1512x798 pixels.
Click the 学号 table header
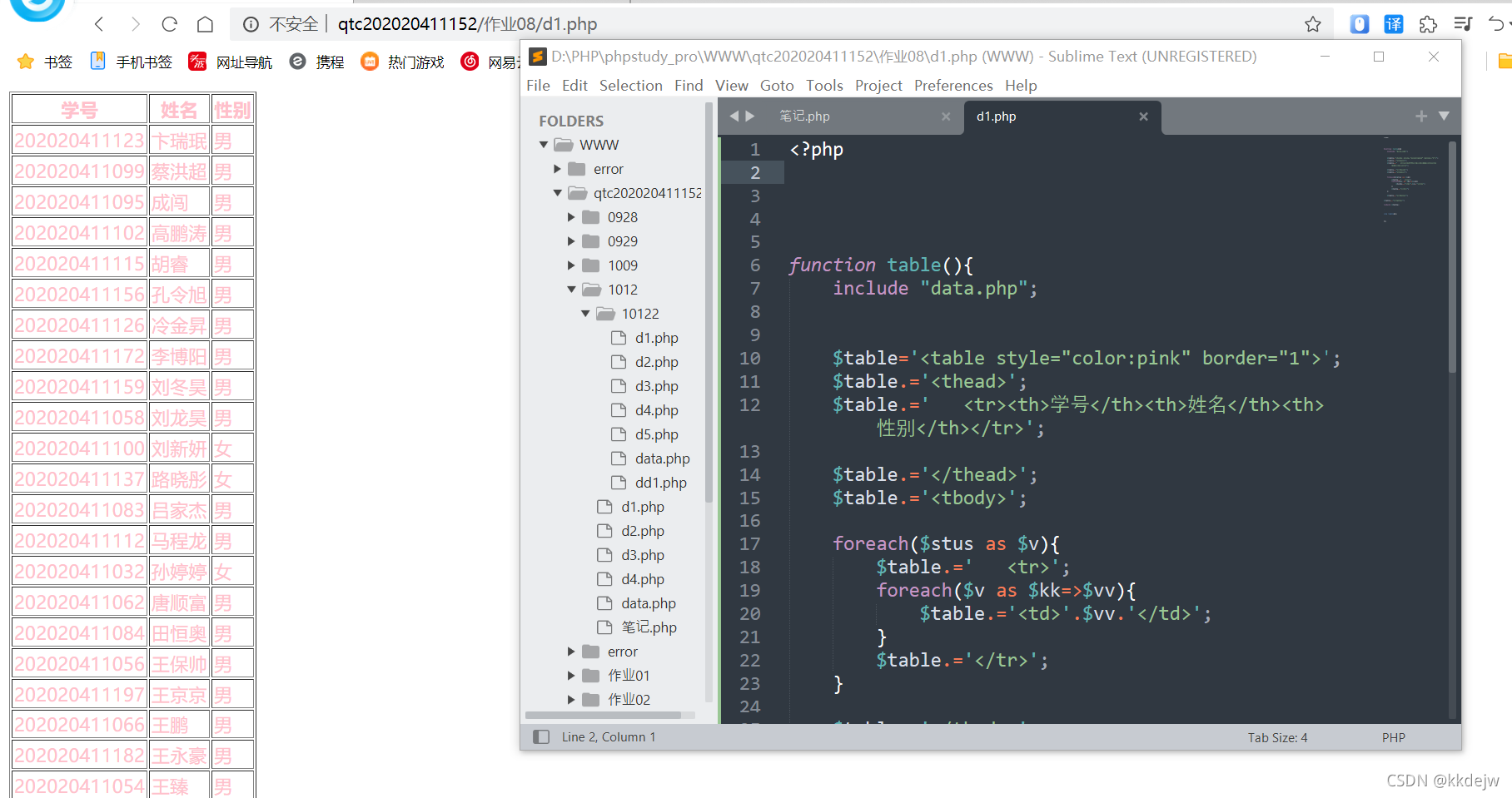tap(80, 110)
